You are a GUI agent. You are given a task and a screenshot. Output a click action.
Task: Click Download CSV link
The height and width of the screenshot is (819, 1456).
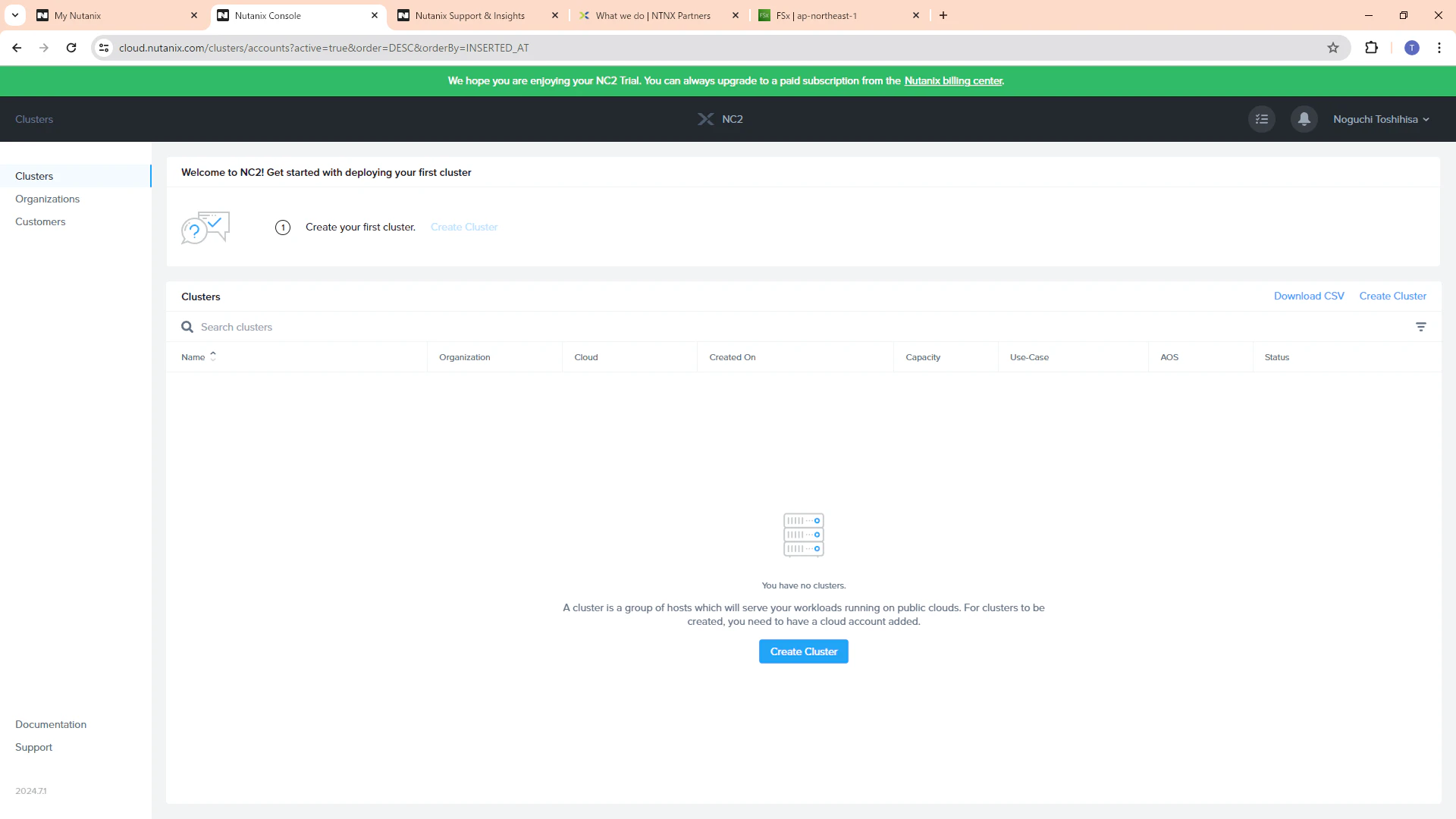click(x=1309, y=296)
